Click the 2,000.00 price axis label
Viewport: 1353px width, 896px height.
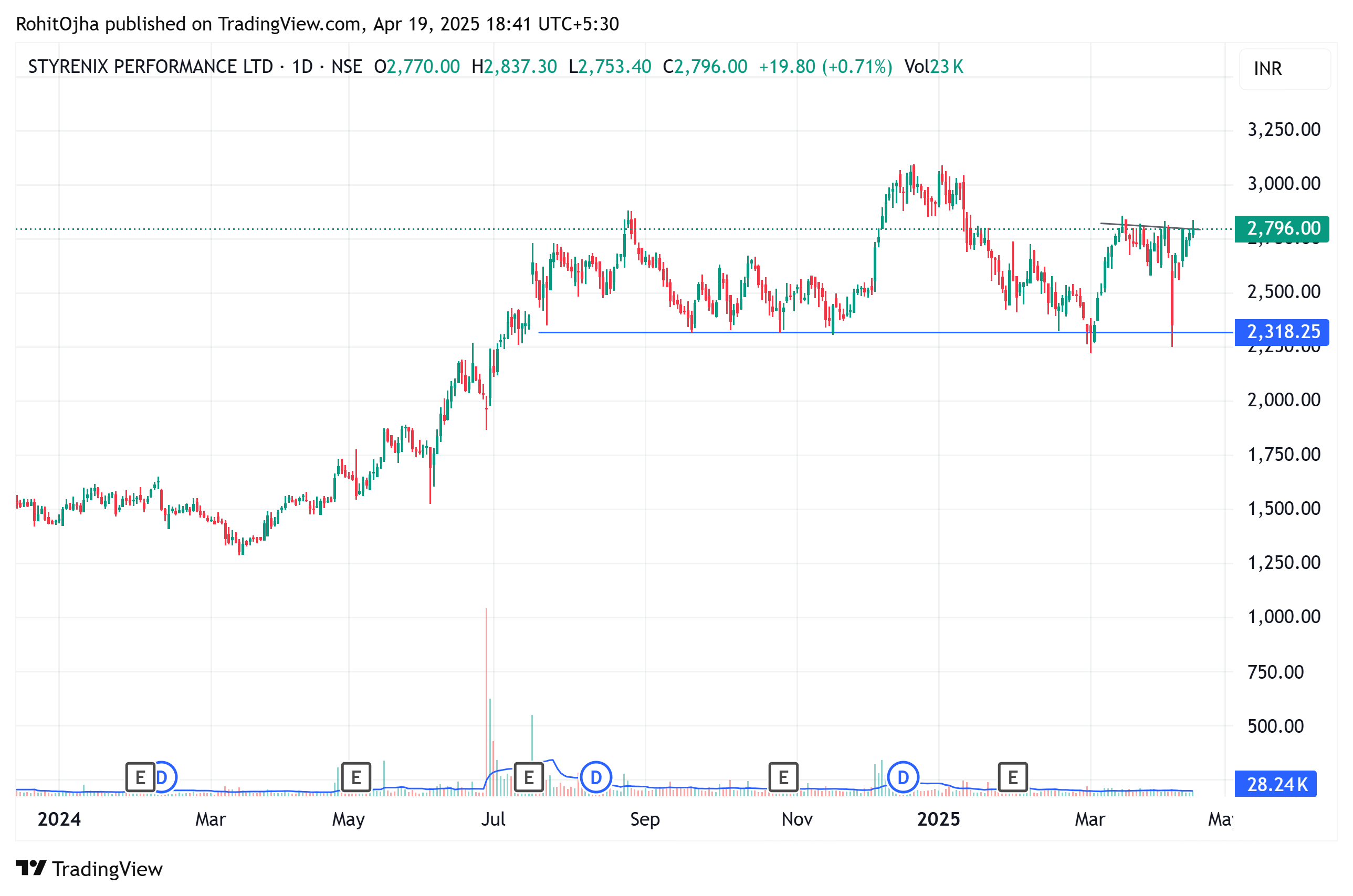click(1284, 400)
